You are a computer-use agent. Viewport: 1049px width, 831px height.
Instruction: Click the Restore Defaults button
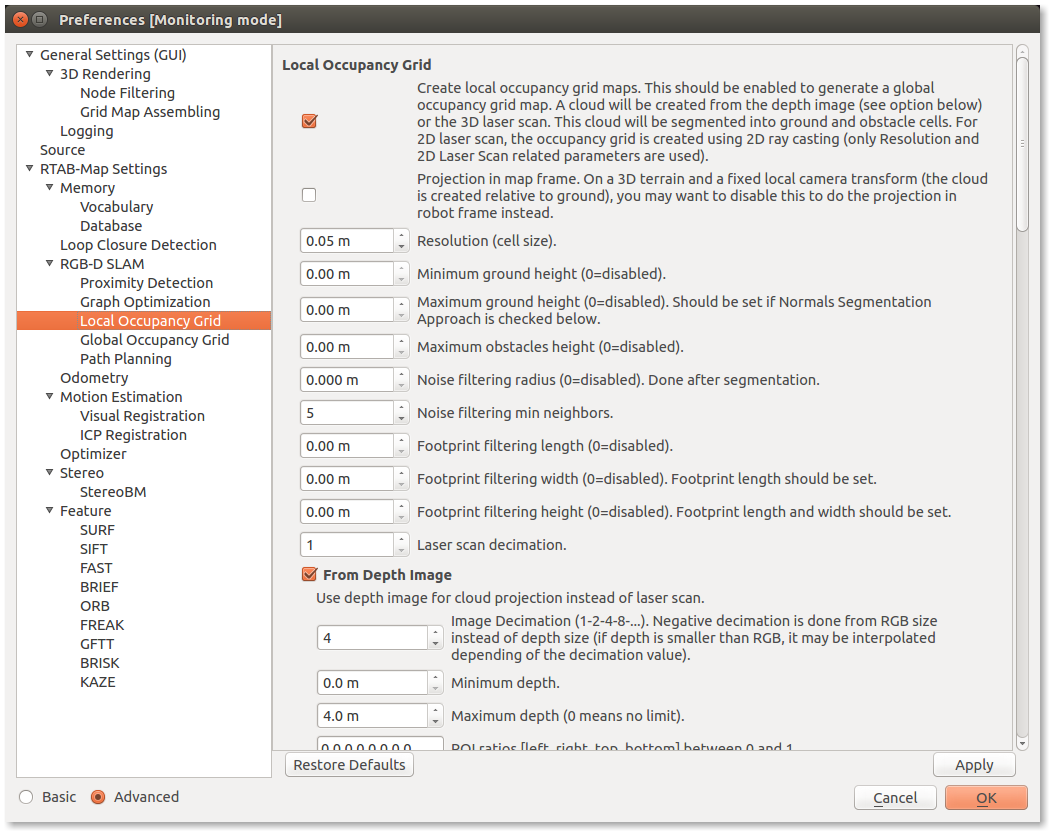349,765
